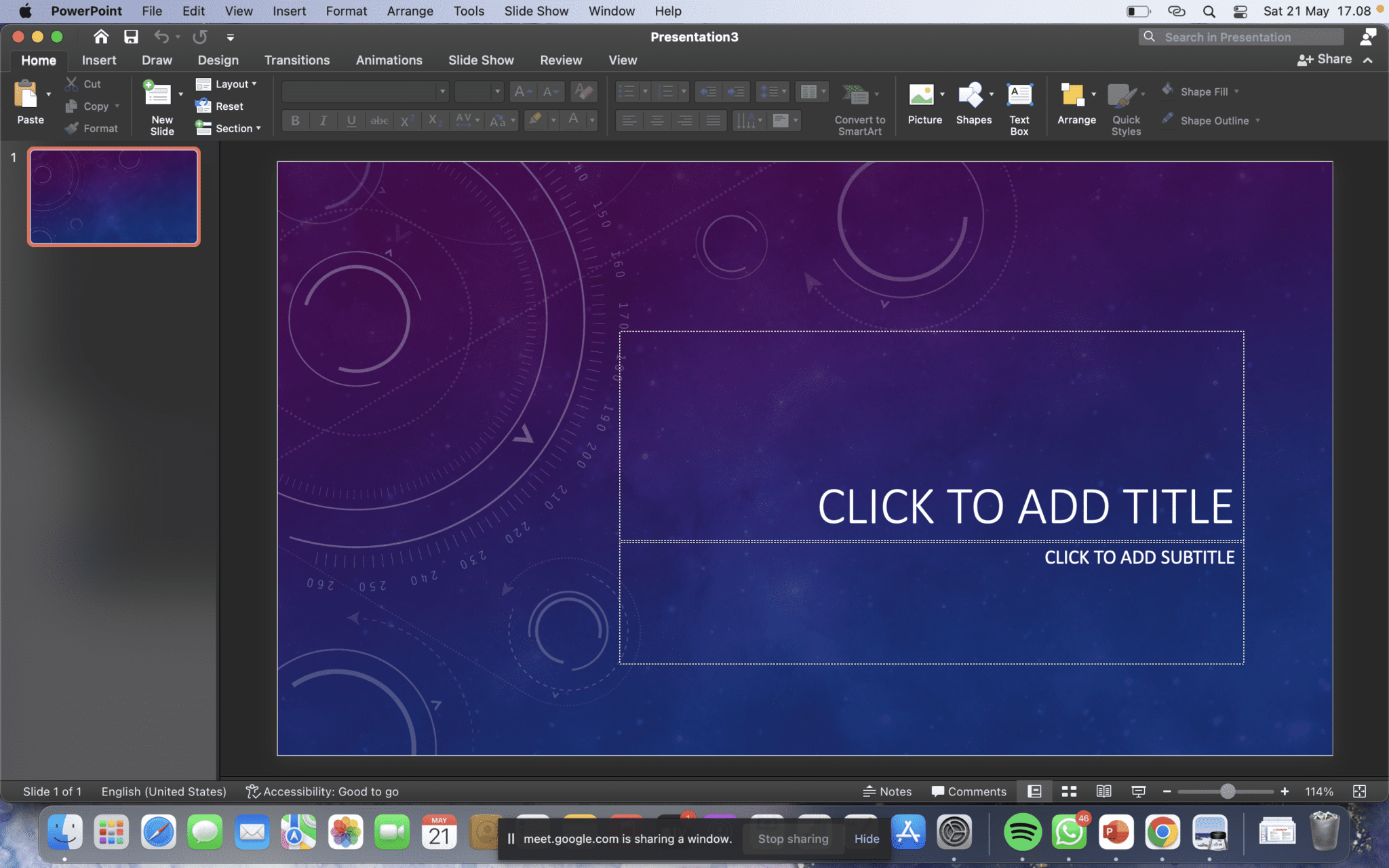Viewport: 1389px width, 868px height.
Task: Enable strikethrough text formatting
Action: click(378, 120)
